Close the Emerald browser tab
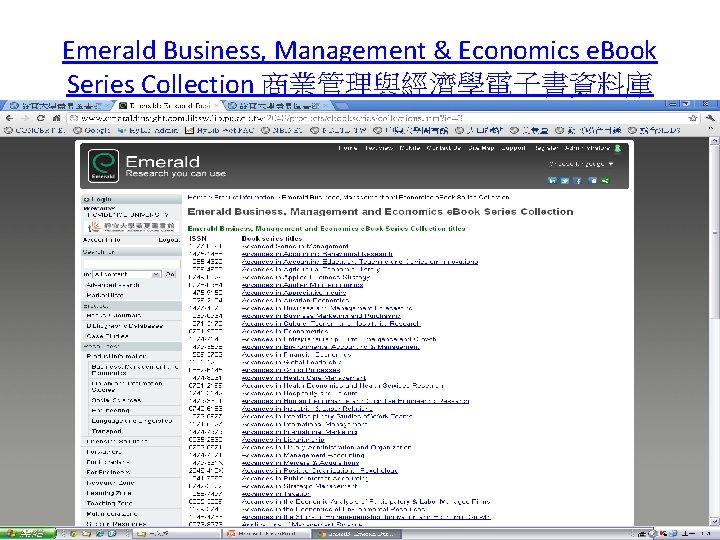This screenshot has width=720, height=540. 217,106
